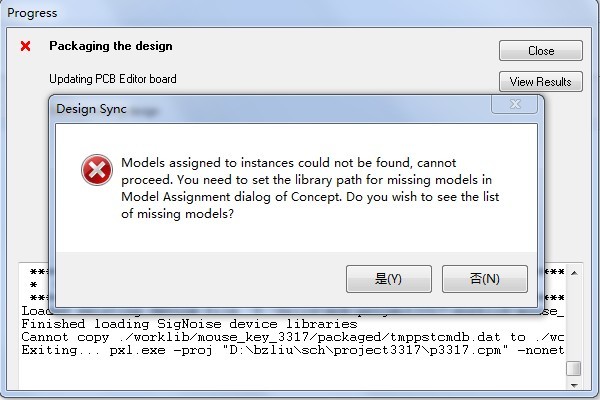The width and height of the screenshot is (600, 400).
Task: Click the log scrollbar down arrow
Action: click(573, 384)
